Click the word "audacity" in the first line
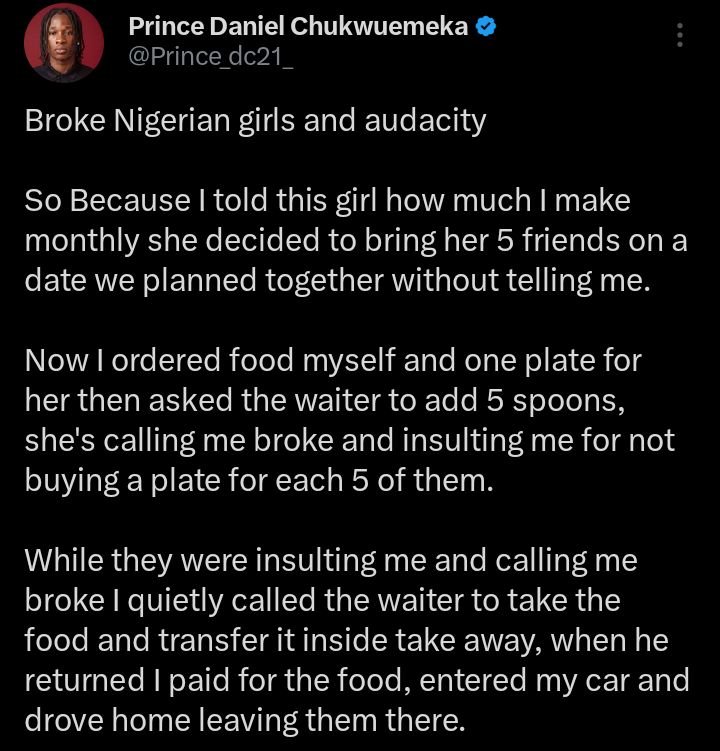The height and width of the screenshot is (751, 720). click(425, 121)
